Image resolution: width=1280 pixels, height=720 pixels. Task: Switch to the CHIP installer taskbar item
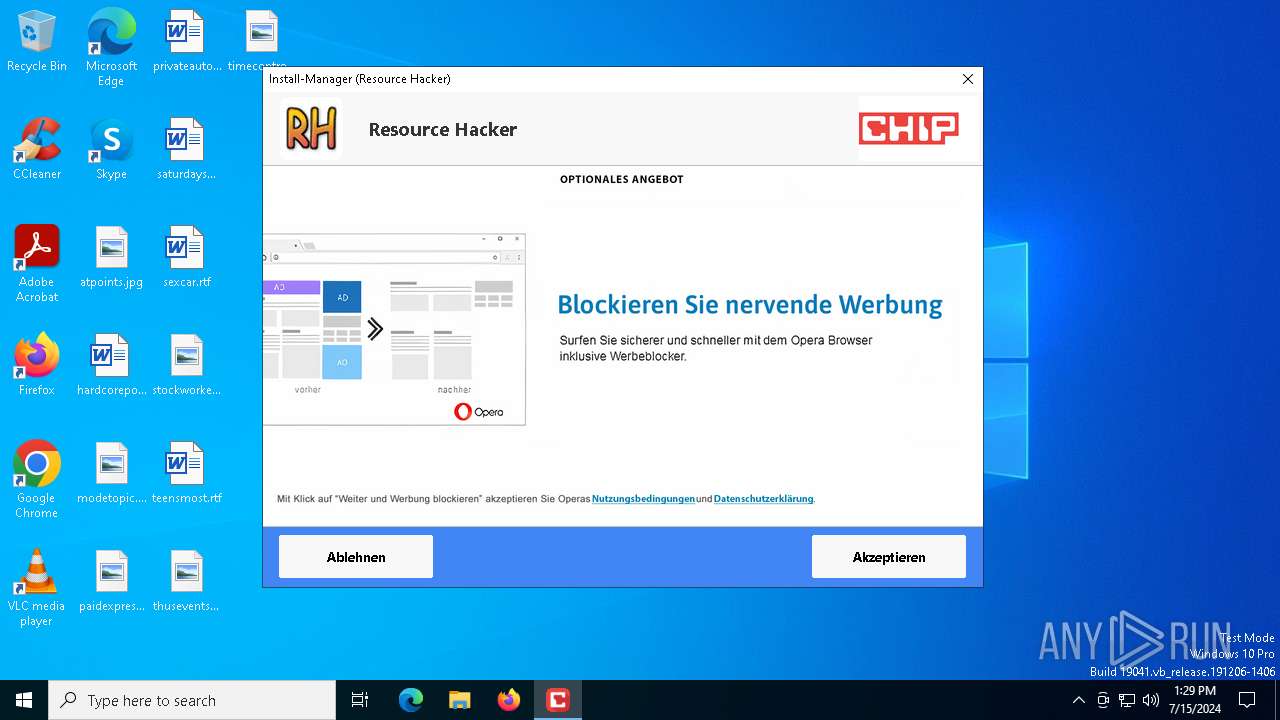[558, 700]
